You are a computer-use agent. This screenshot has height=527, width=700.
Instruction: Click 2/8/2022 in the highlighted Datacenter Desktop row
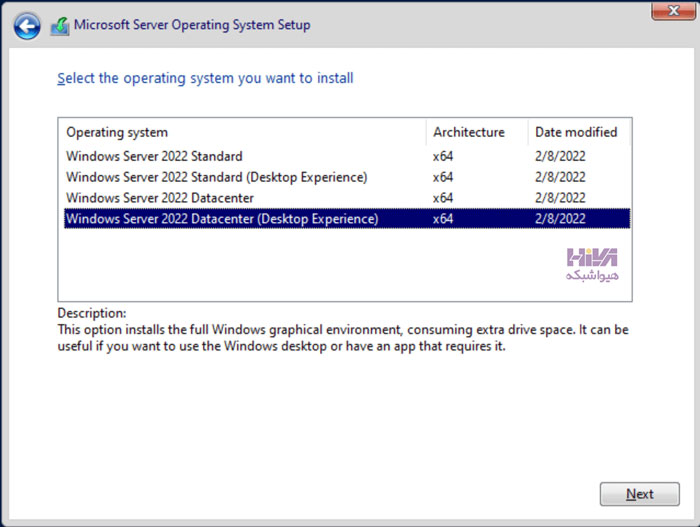click(x=560, y=219)
